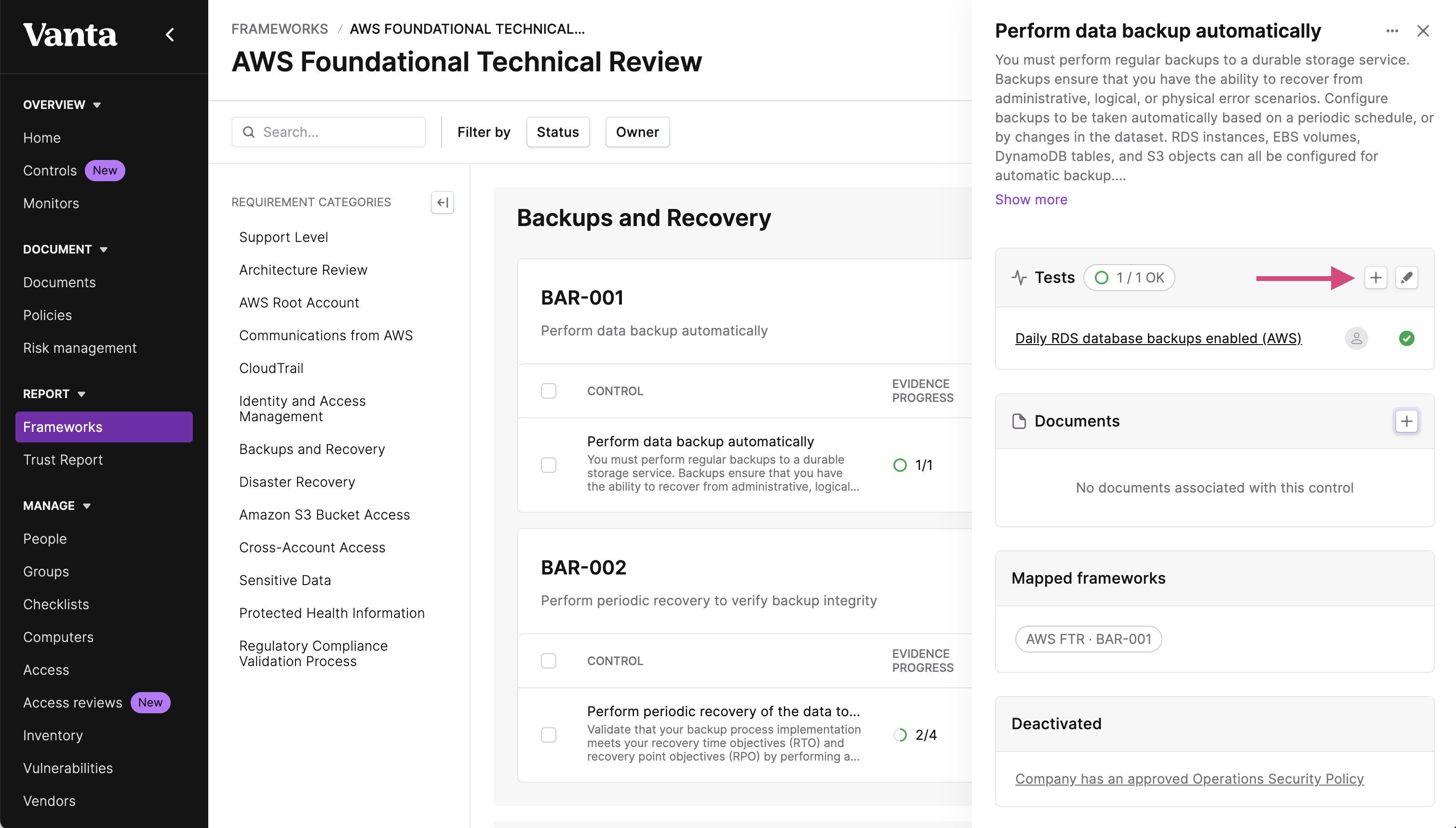Close the control detail panel
This screenshot has height=828, width=1456.
1423,31
